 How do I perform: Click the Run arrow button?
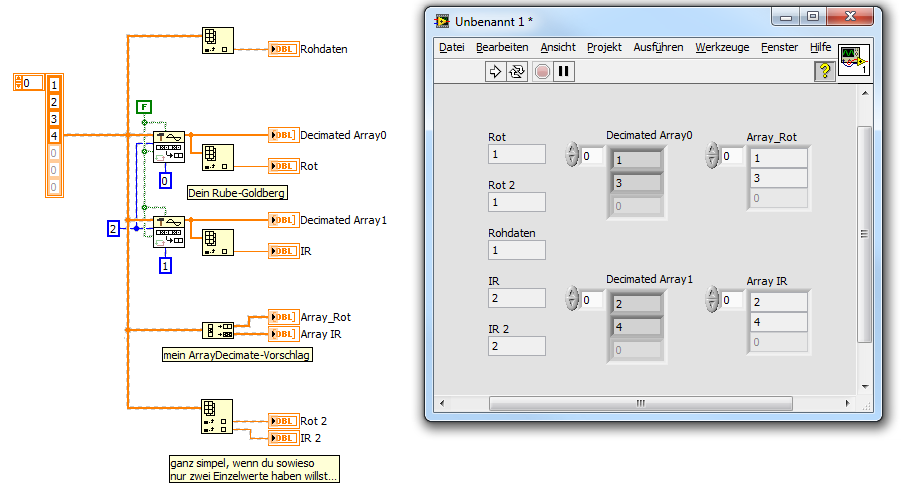(x=495, y=72)
